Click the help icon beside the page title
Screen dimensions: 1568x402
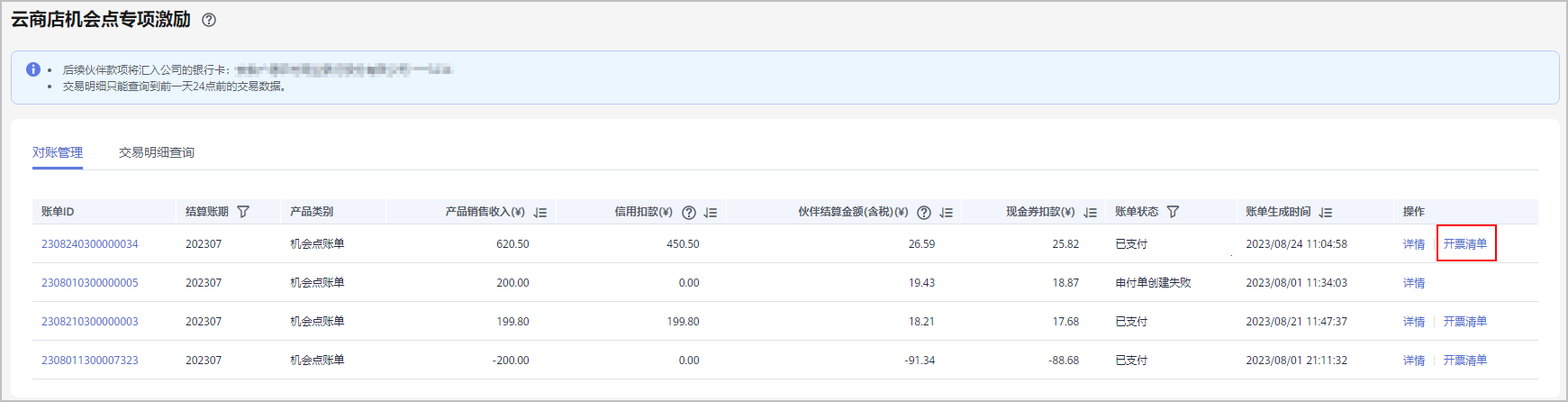(x=209, y=20)
